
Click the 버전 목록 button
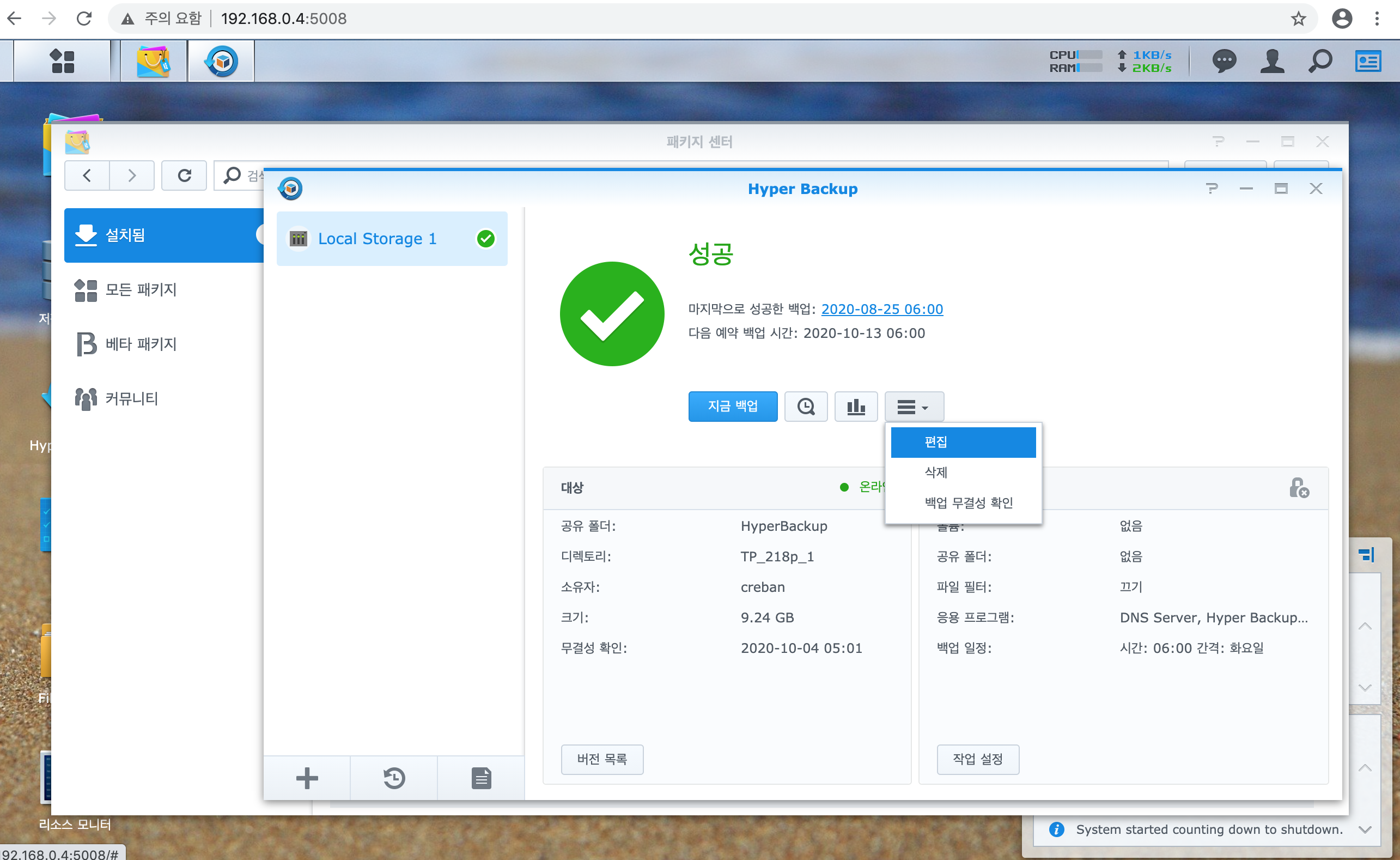point(601,759)
